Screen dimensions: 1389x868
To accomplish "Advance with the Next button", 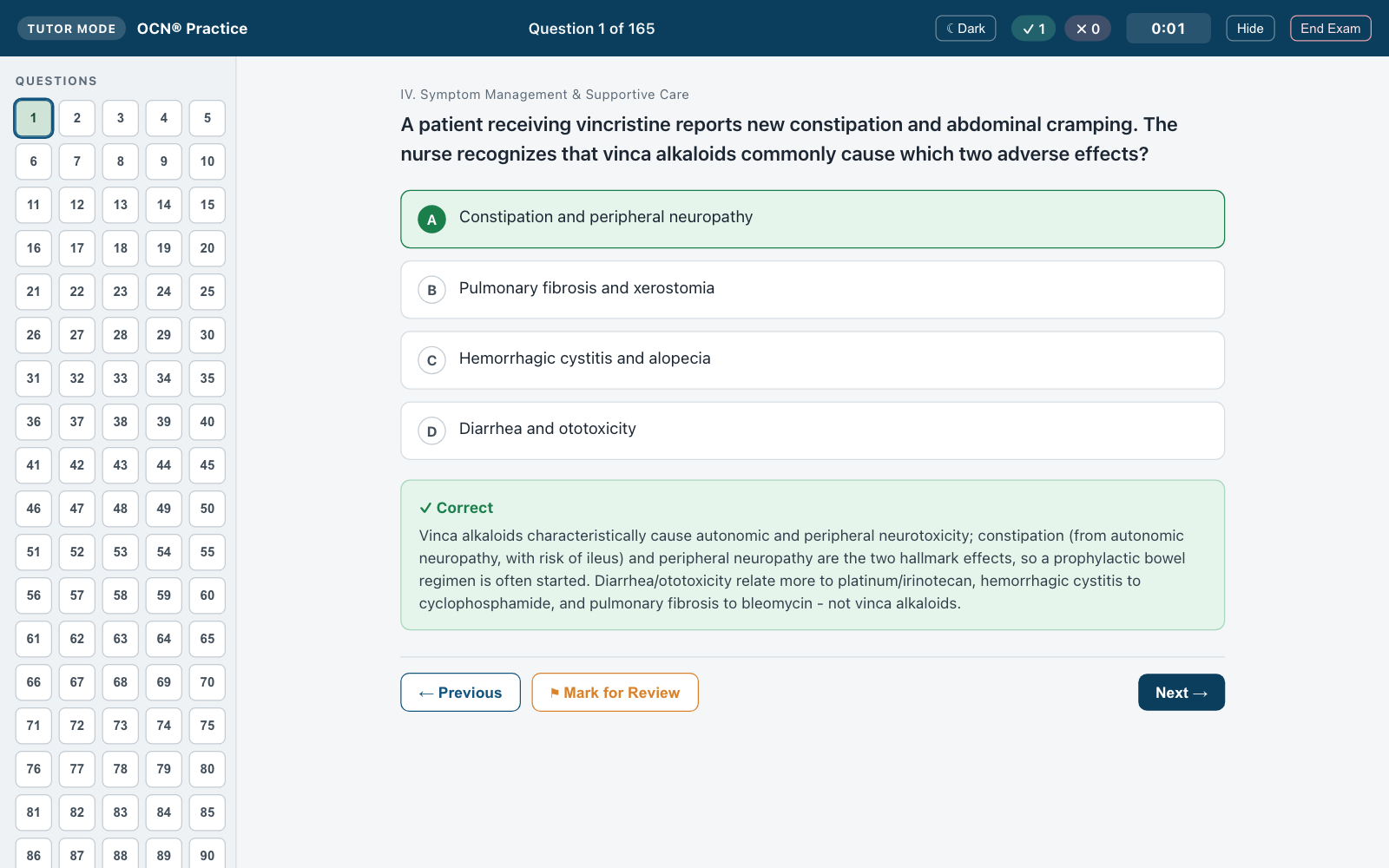I will point(1182,693).
